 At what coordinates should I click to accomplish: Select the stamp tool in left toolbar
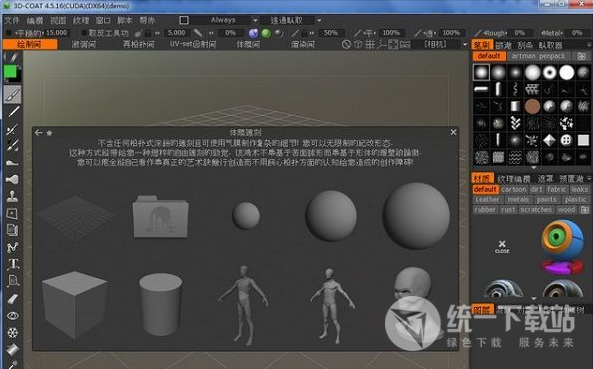[x=12, y=196]
